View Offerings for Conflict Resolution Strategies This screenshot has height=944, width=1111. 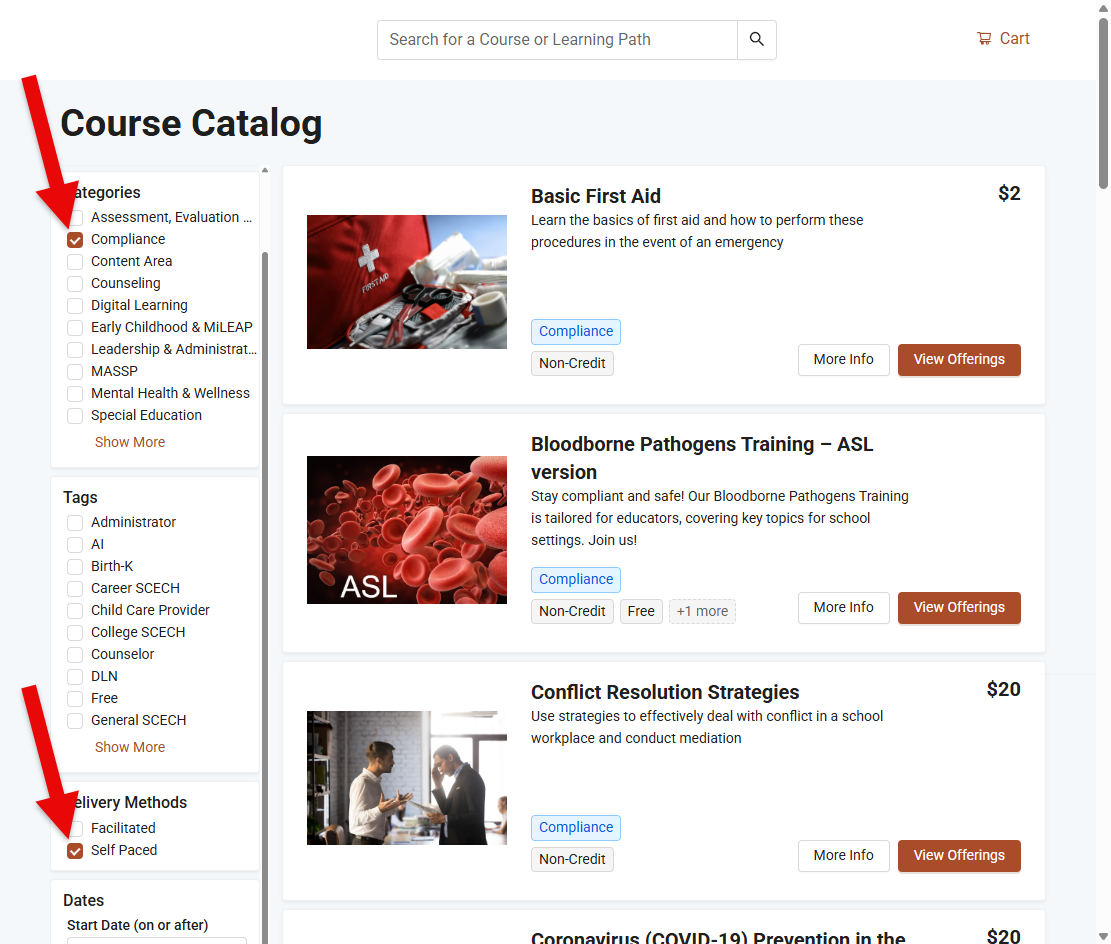pos(959,855)
